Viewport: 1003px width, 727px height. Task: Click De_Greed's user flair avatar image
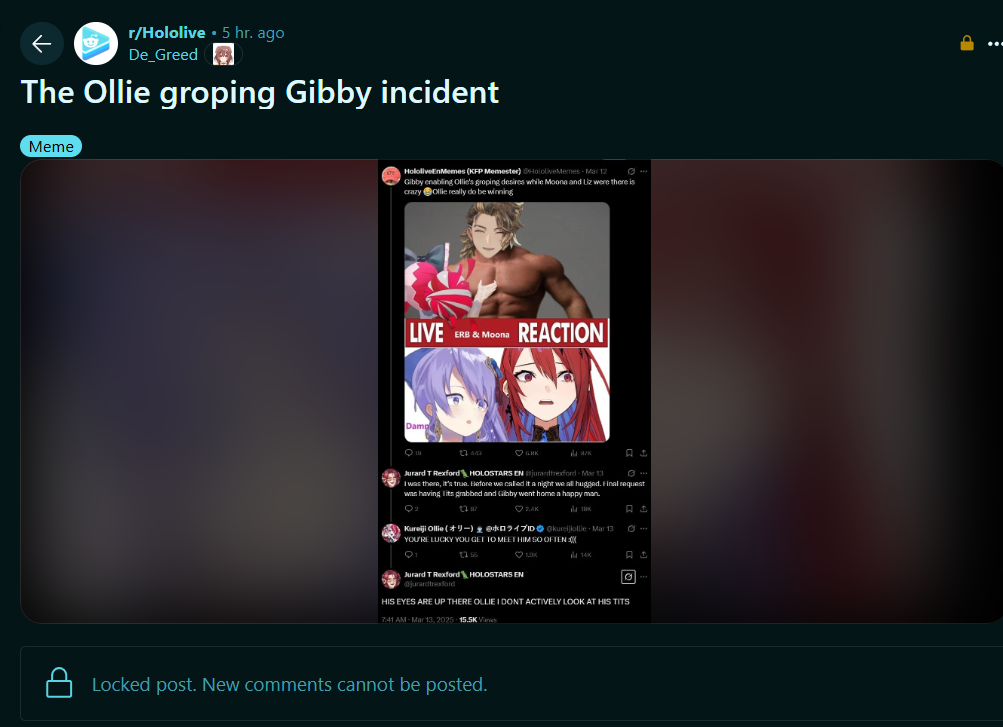tap(223, 55)
